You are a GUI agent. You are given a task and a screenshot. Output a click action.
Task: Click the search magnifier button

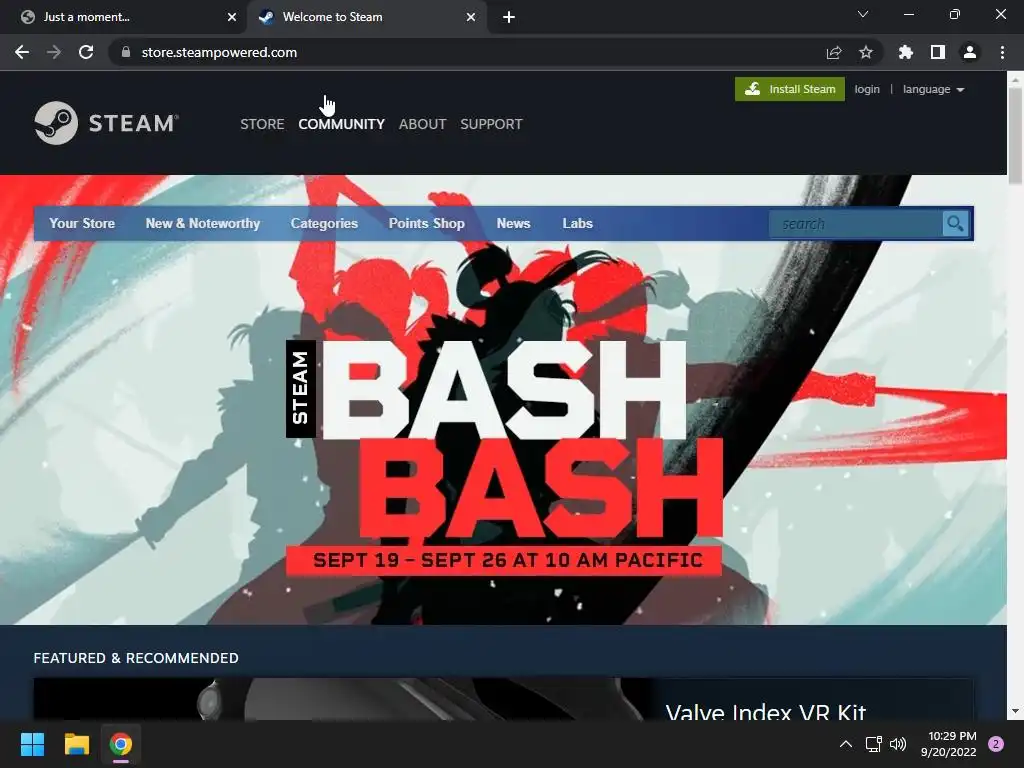tap(955, 224)
